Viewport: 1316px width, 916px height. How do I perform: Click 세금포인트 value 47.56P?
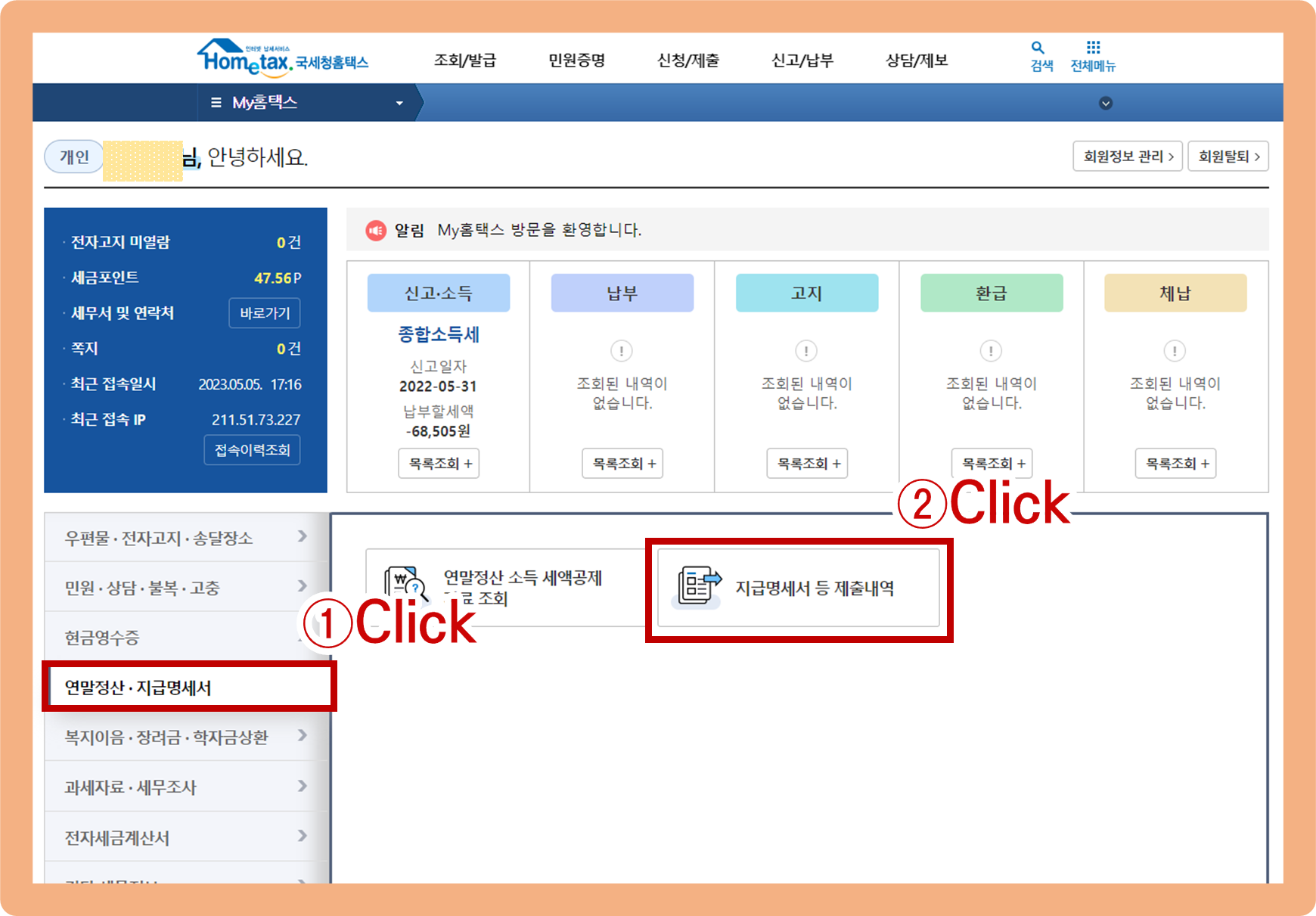pos(278,278)
